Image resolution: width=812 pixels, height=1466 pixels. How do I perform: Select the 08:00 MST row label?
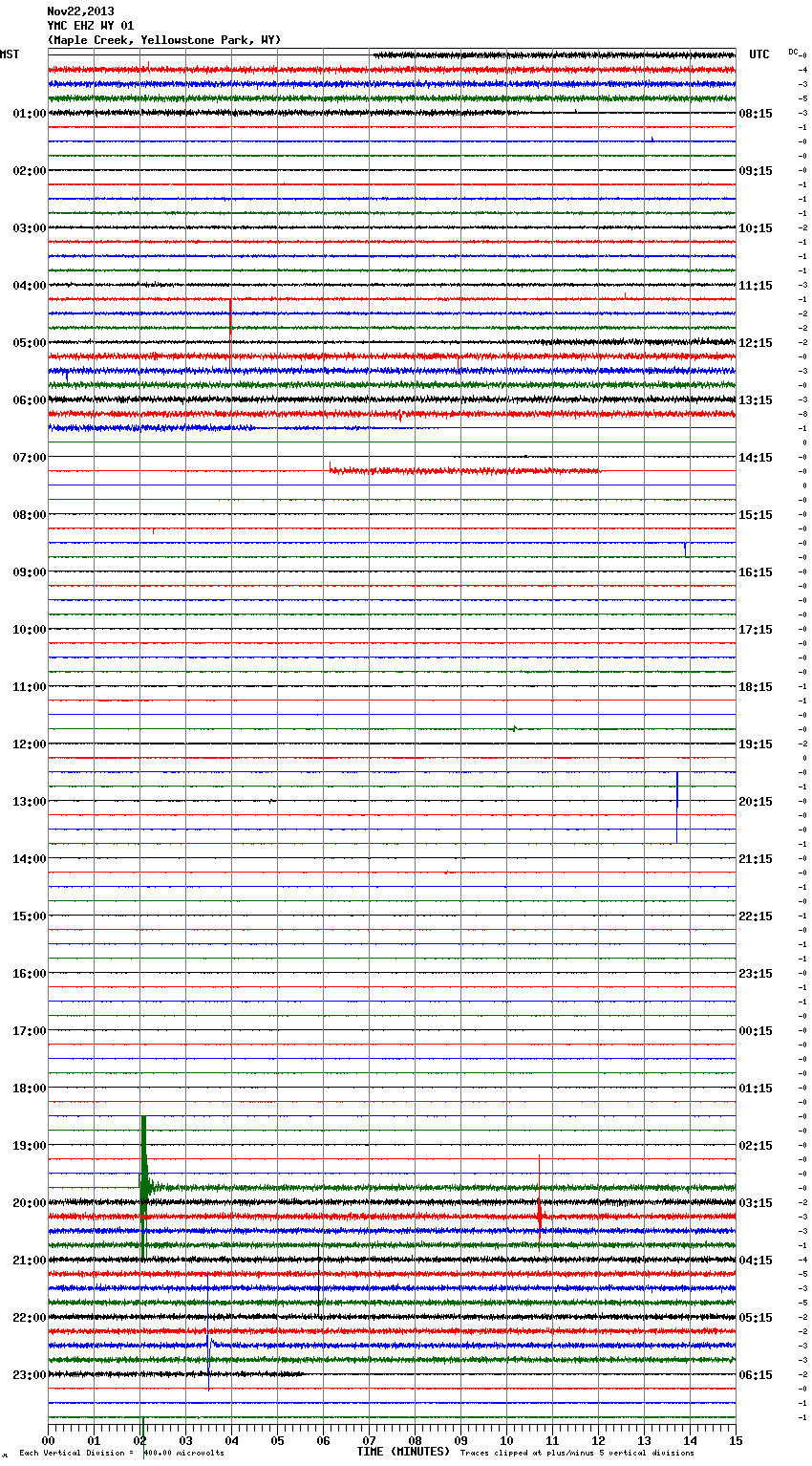pos(30,515)
